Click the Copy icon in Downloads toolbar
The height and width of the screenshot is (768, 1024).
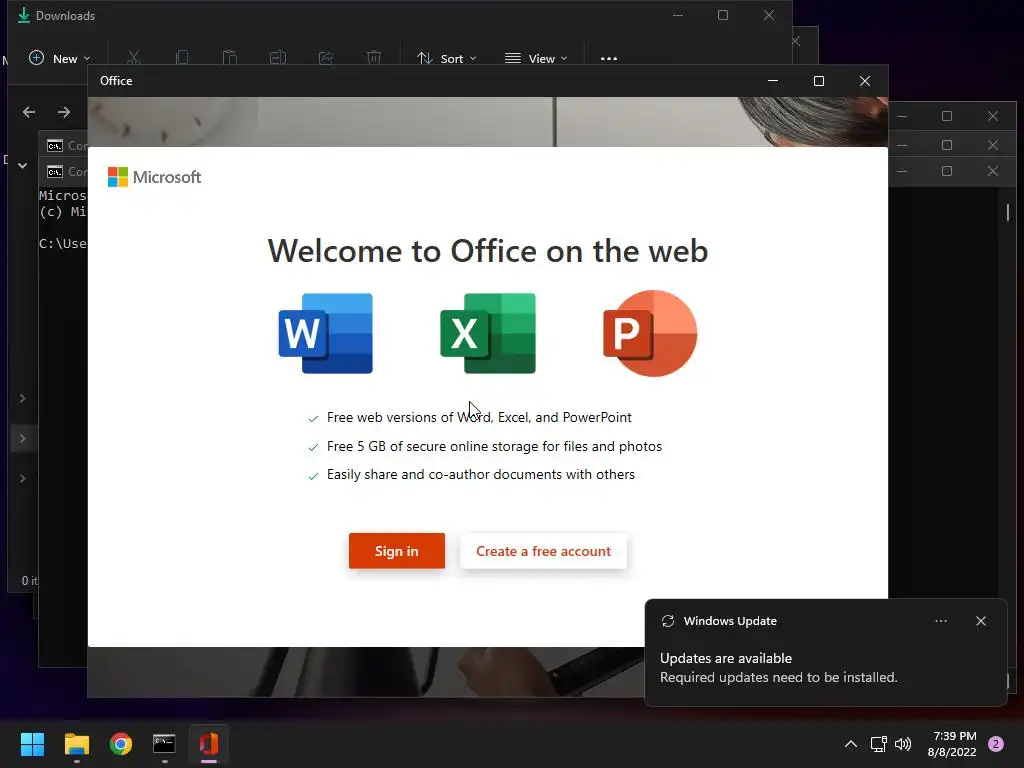tap(182, 58)
